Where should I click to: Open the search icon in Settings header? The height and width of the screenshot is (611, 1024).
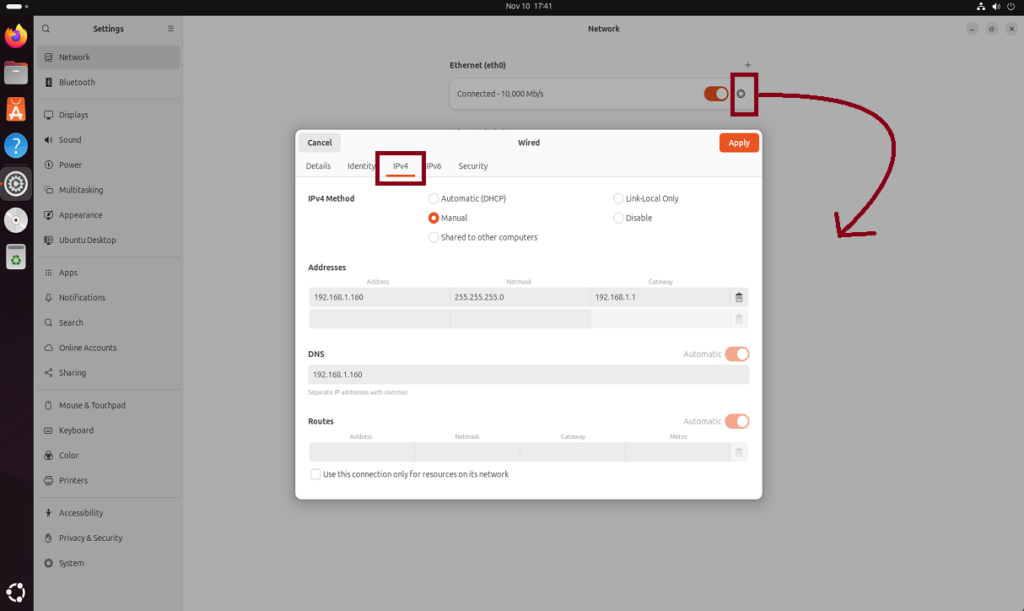click(46, 29)
